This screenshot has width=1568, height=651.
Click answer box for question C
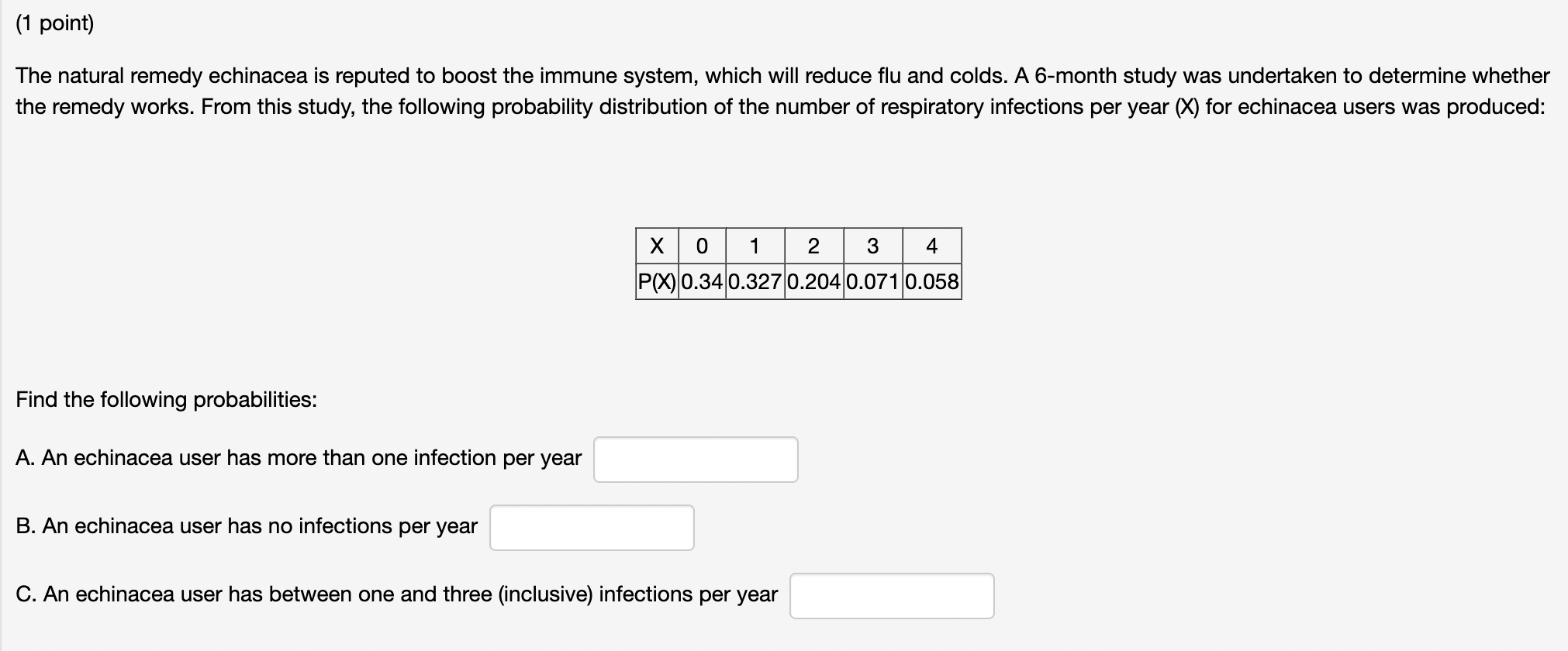(892, 596)
